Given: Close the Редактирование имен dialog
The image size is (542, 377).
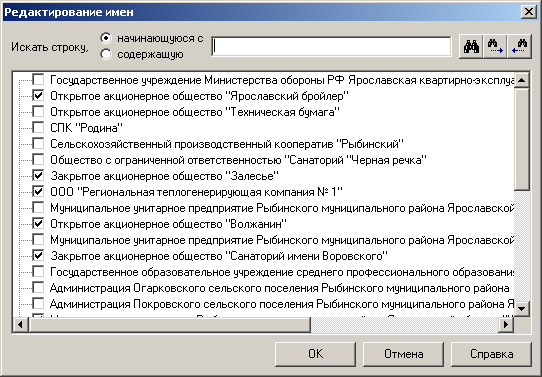Looking at the screenshot, I should (529, 12).
